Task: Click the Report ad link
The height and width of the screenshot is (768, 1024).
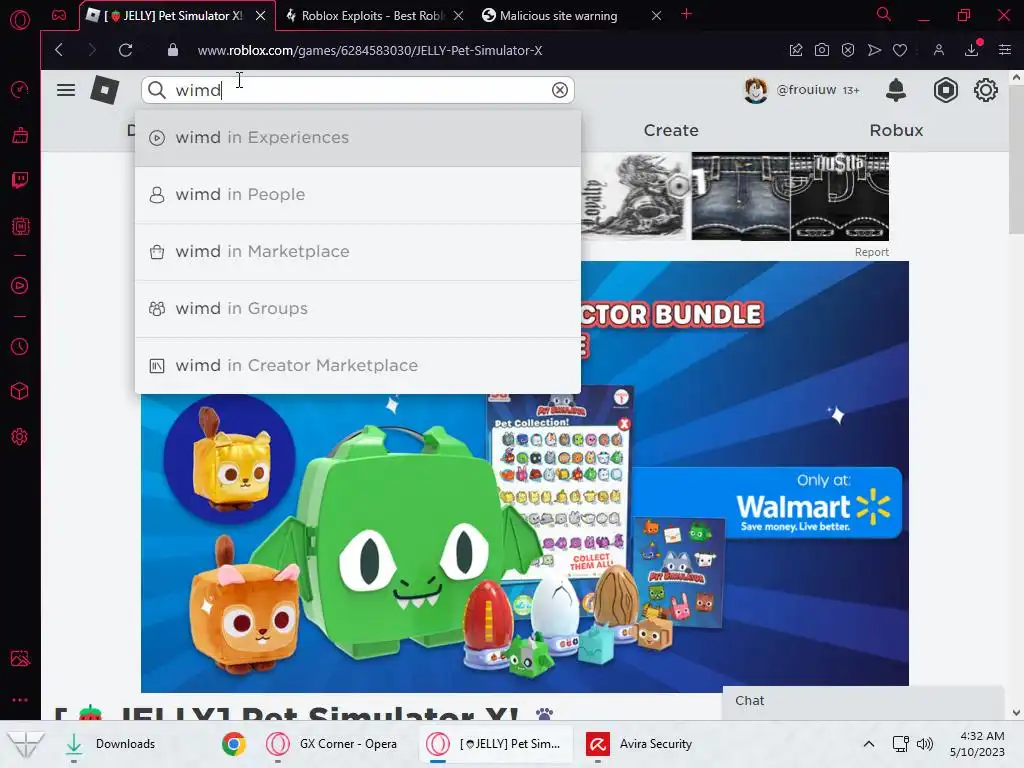Action: (x=871, y=252)
